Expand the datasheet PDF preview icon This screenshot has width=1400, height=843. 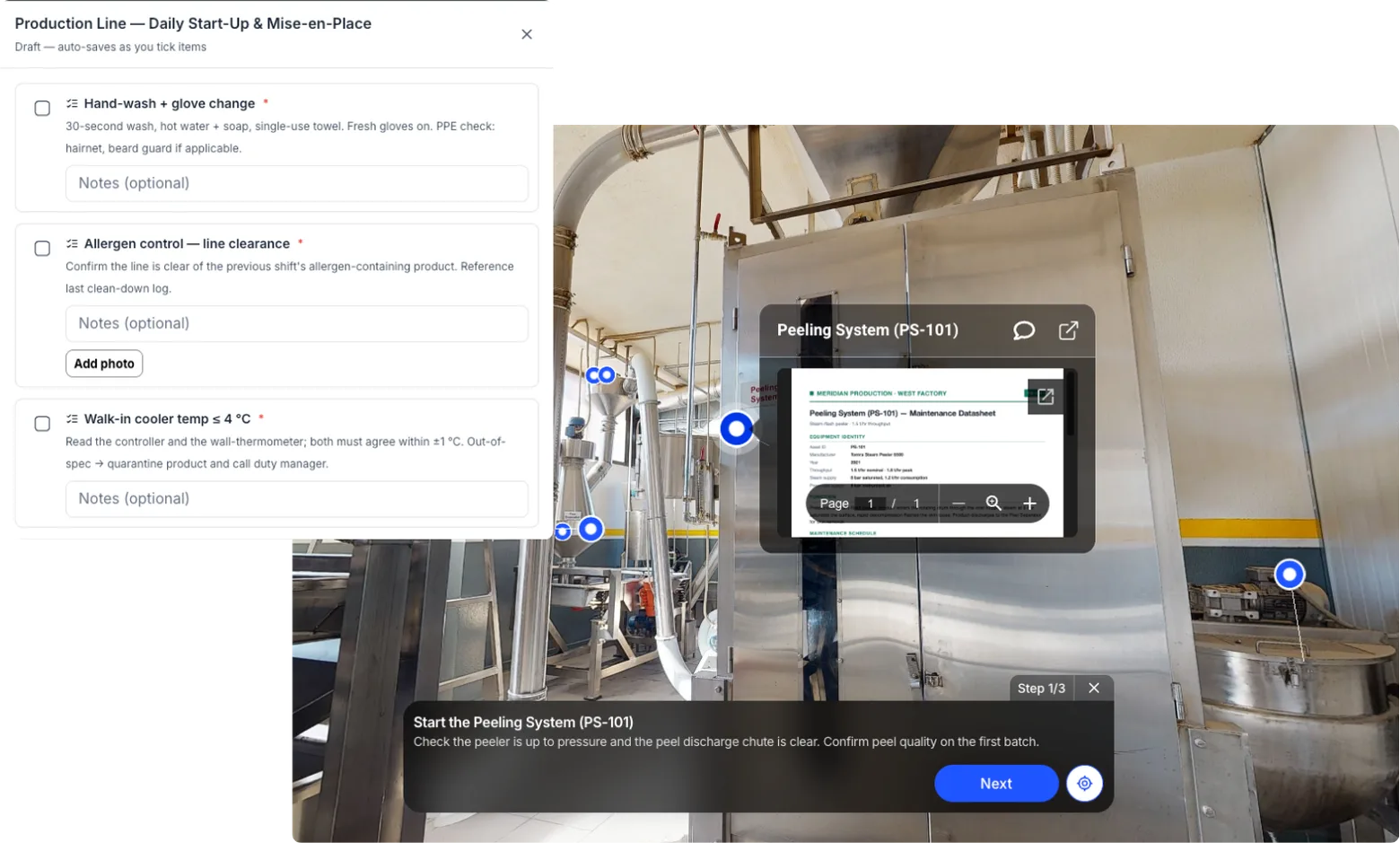pyautogui.click(x=1046, y=396)
